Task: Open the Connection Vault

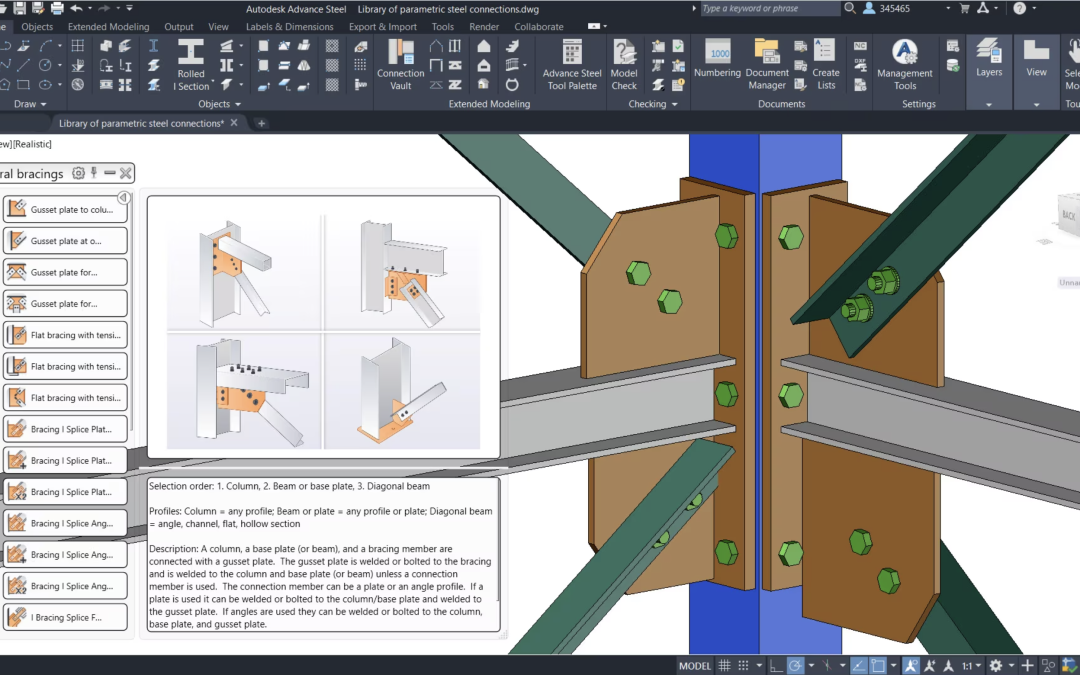Action: coord(400,65)
